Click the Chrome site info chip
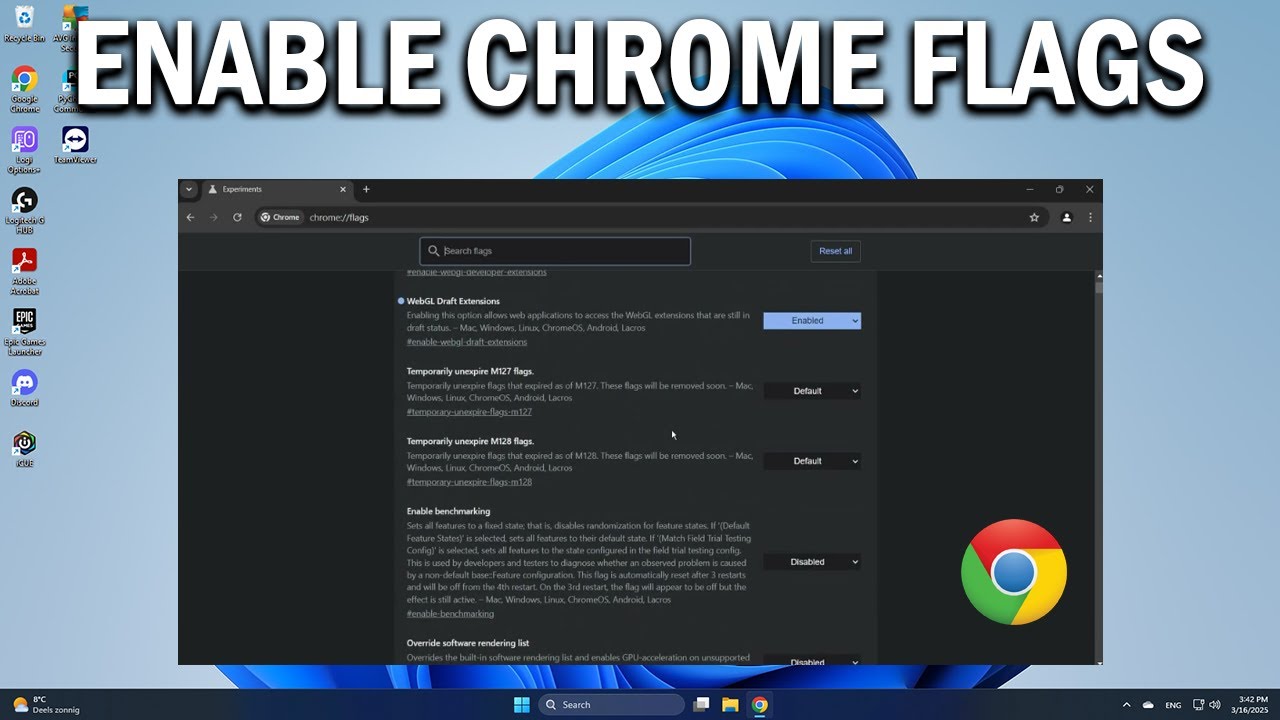Image resolution: width=1280 pixels, height=720 pixels. click(x=281, y=217)
